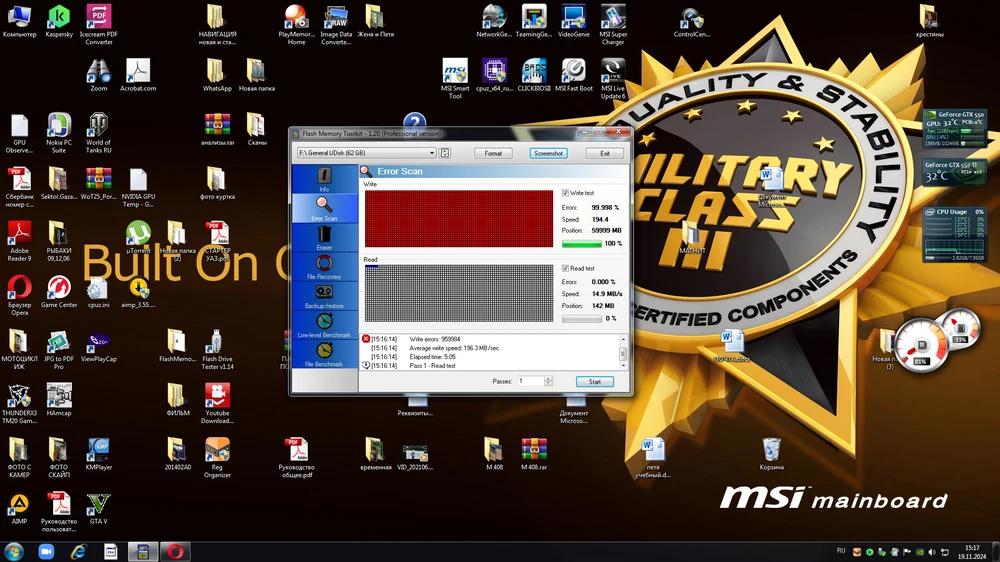Open MSI Live Update 6 desktop icon

coord(613,78)
